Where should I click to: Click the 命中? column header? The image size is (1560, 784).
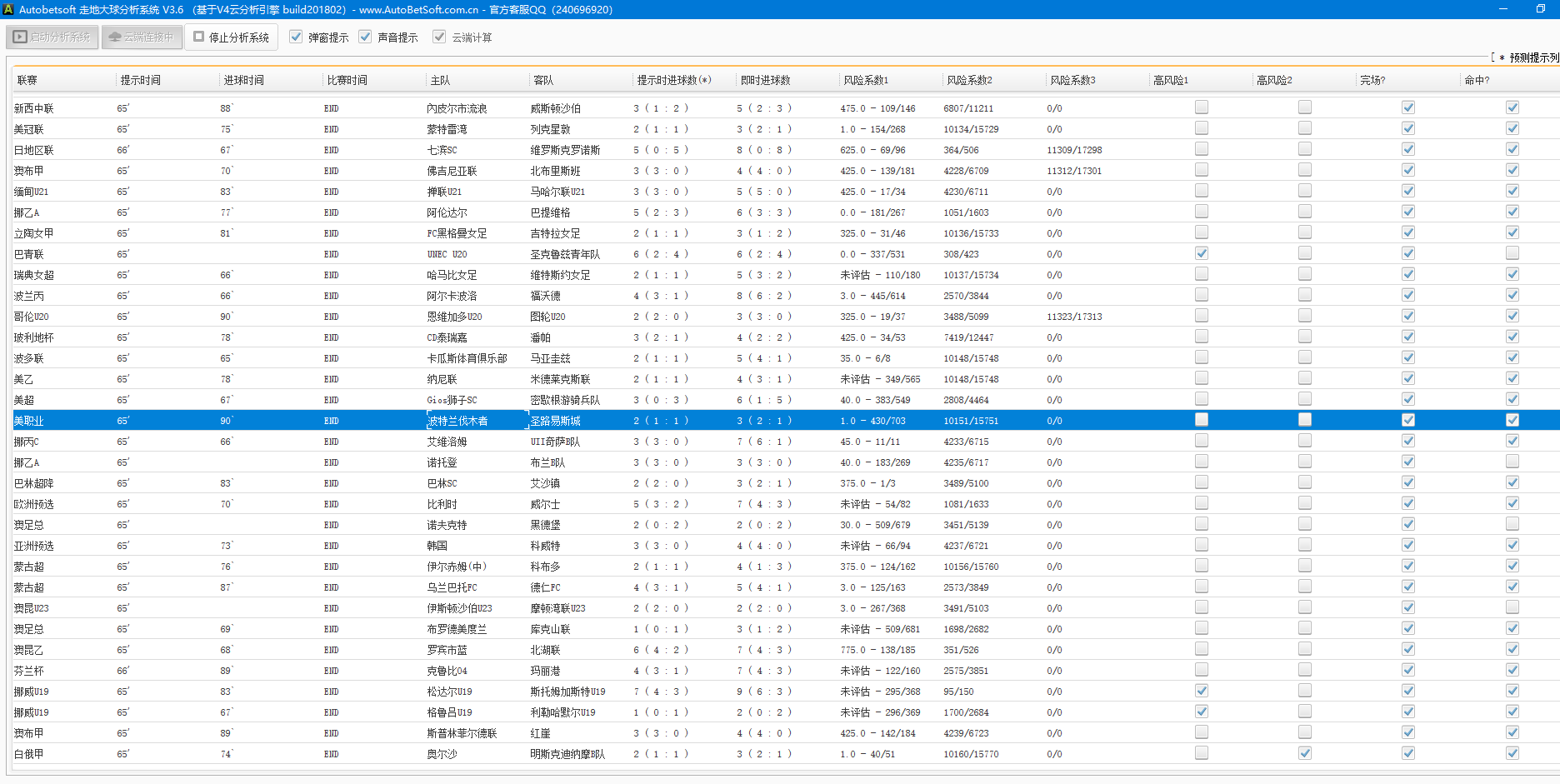pos(1477,80)
